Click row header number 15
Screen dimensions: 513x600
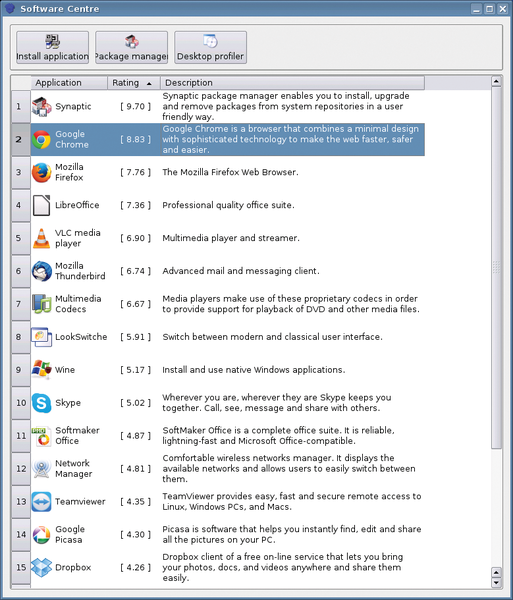pyautogui.click(x=21, y=567)
